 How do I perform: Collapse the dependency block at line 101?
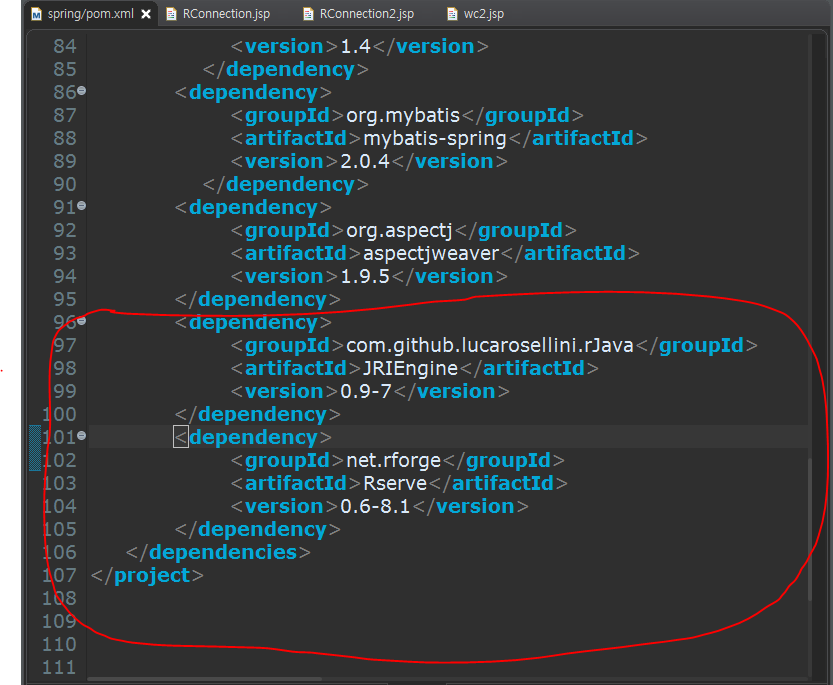pyautogui.click(x=81, y=435)
